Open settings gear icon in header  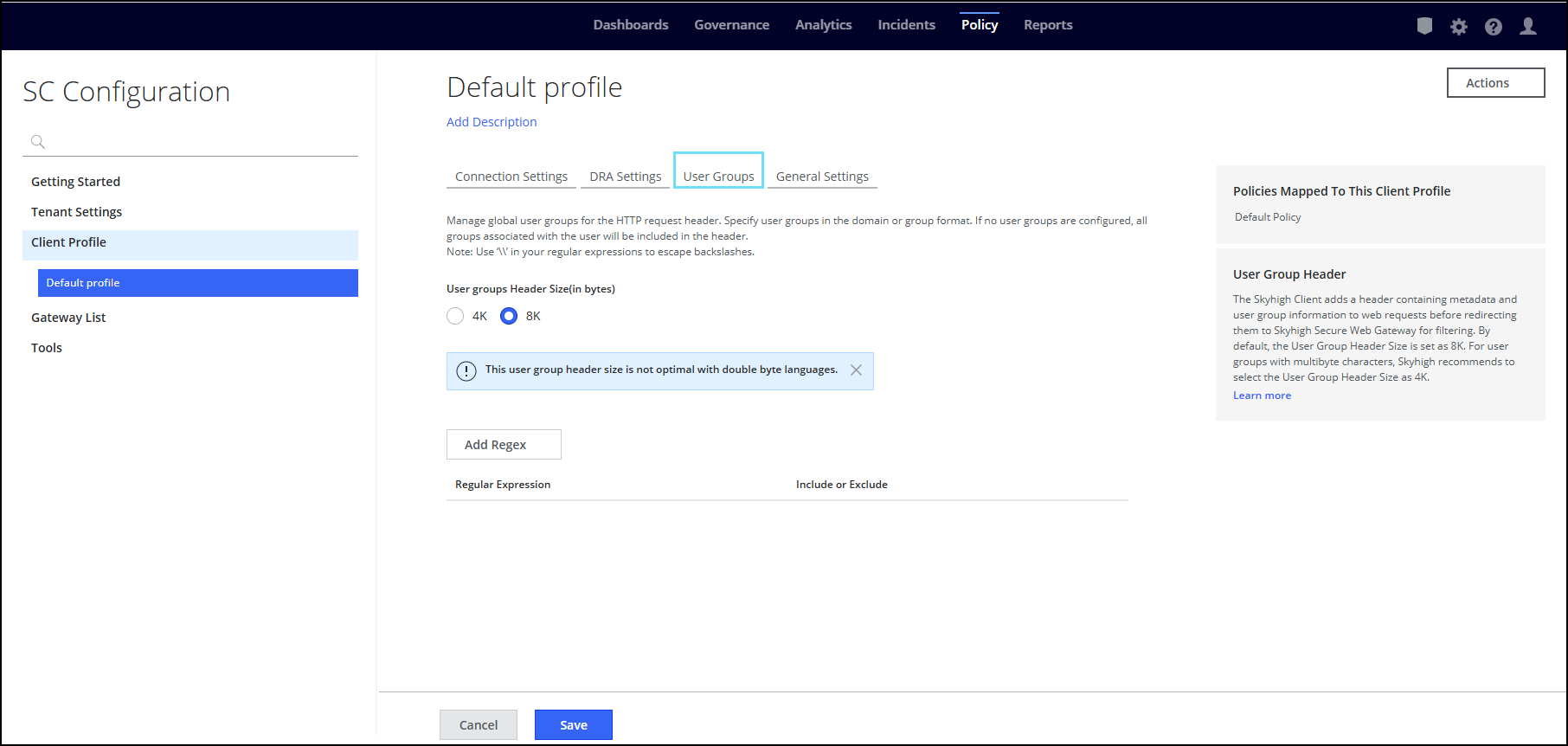pyautogui.click(x=1459, y=27)
